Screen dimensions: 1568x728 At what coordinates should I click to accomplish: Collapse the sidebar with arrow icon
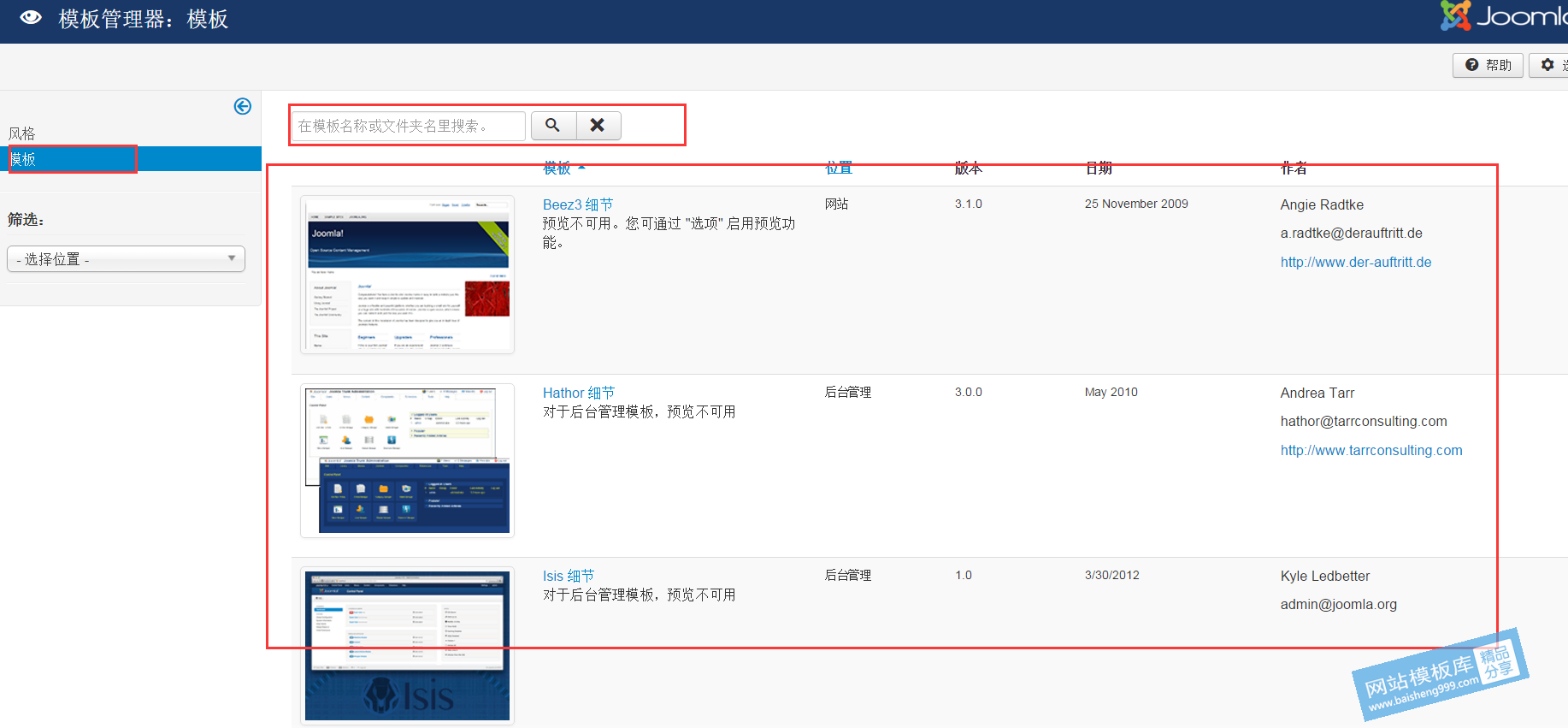(243, 106)
